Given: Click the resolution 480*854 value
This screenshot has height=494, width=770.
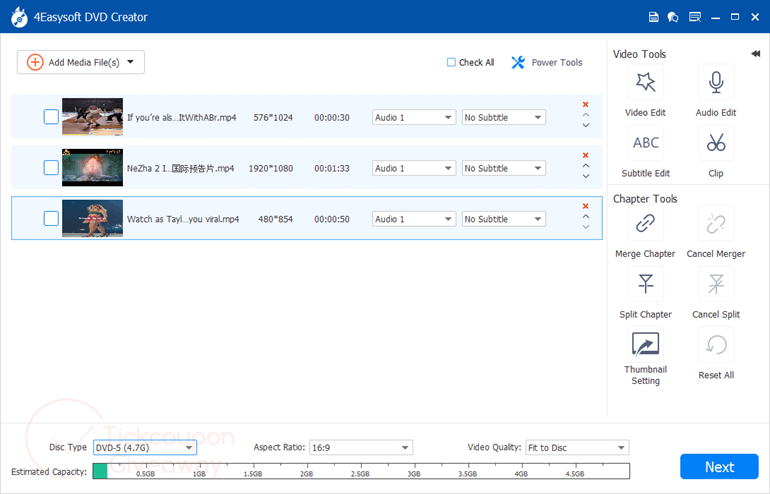Looking at the screenshot, I should (x=275, y=219).
